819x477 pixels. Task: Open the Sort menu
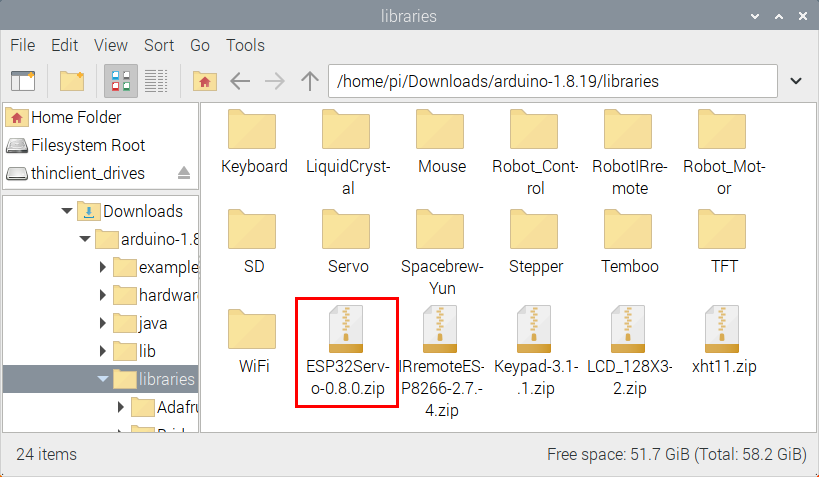158,45
